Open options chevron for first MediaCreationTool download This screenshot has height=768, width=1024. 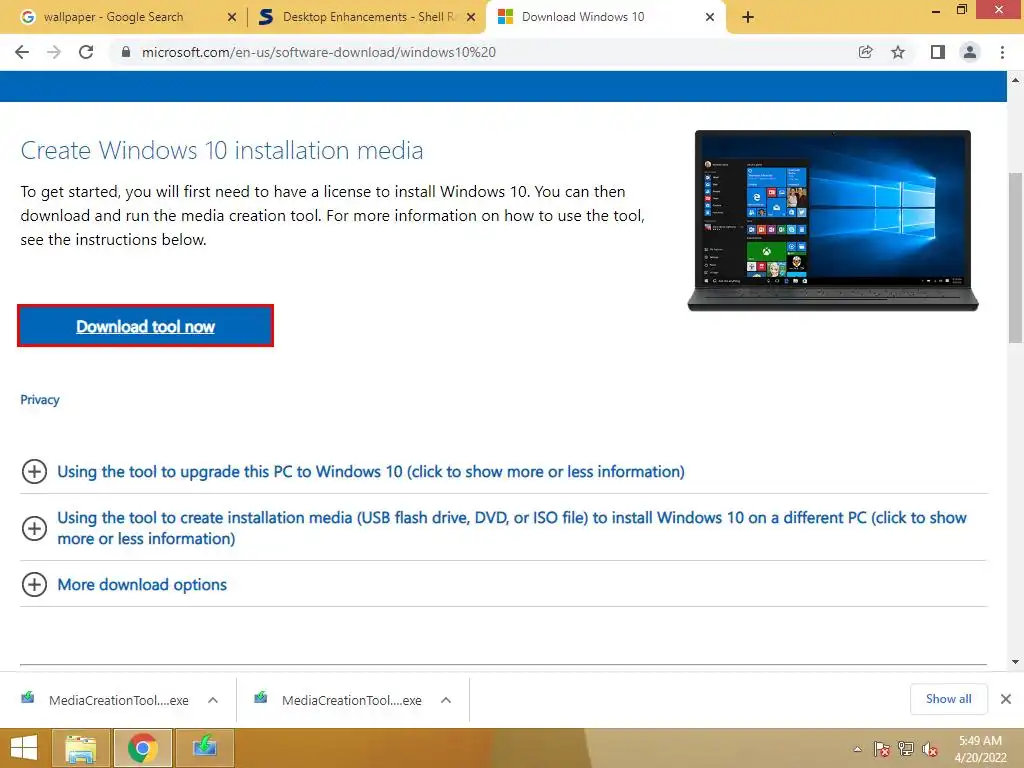(213, 700)
